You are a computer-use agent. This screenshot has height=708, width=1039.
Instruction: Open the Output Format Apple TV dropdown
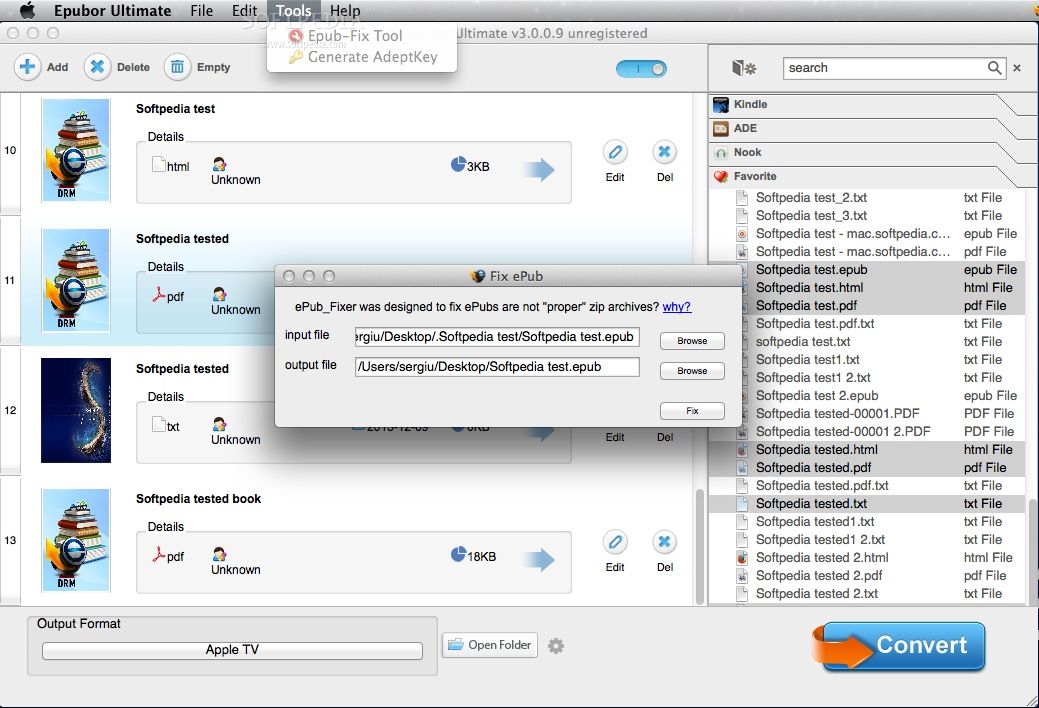pos(232,650)
